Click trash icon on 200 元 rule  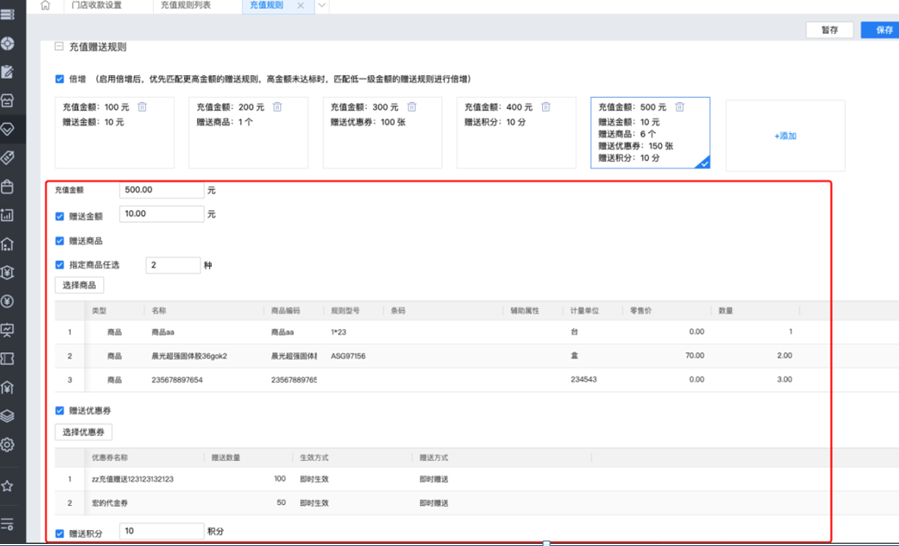click(277, 107)
